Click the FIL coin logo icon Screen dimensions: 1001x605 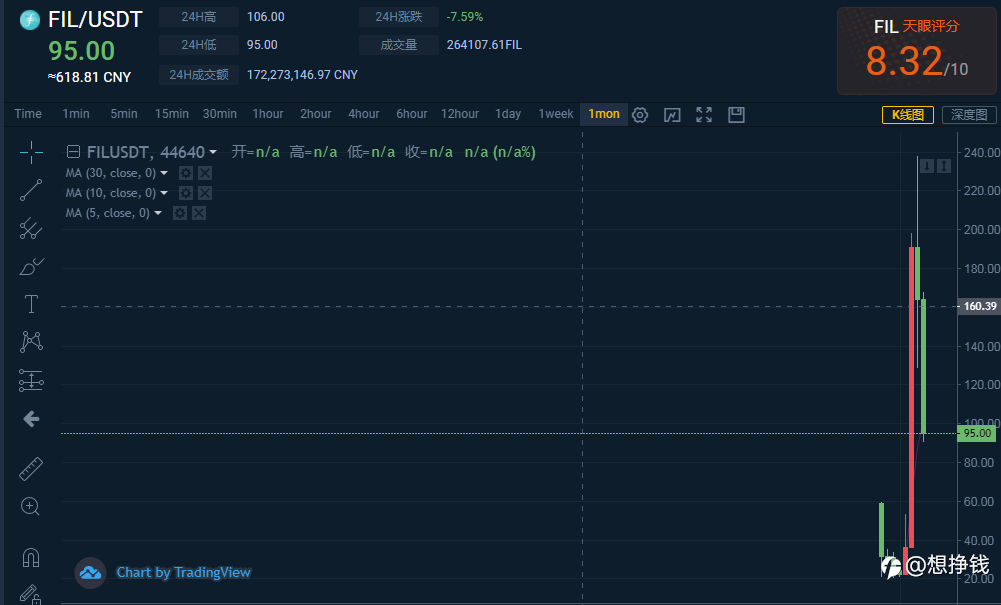[30, 20]
